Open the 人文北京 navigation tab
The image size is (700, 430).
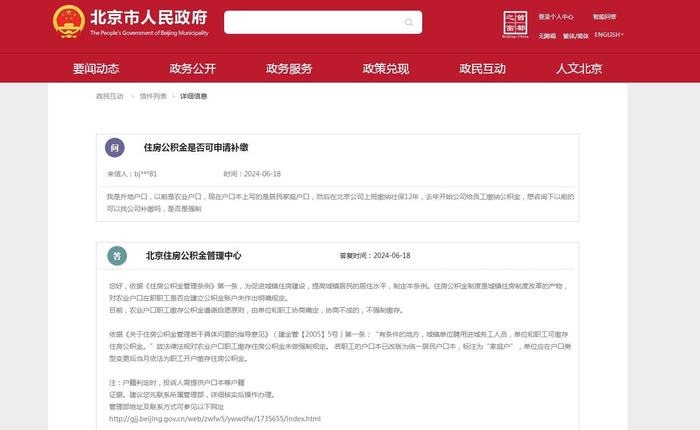[x=579, y=68]
